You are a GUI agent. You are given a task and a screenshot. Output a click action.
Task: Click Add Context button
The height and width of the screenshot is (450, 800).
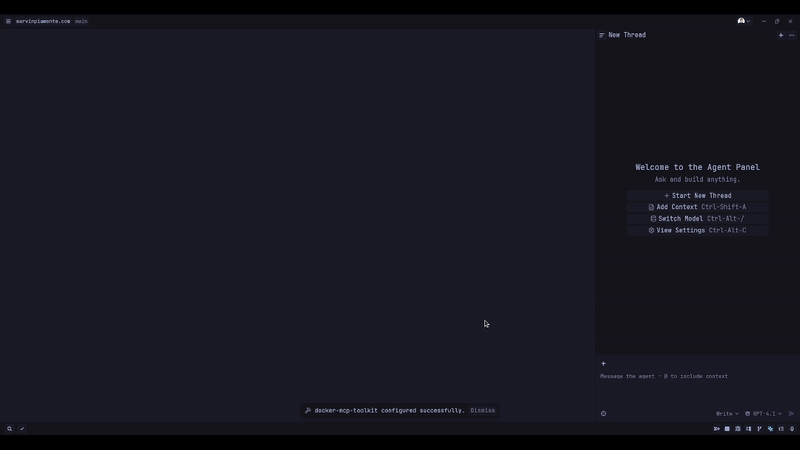tap(697, 207)
